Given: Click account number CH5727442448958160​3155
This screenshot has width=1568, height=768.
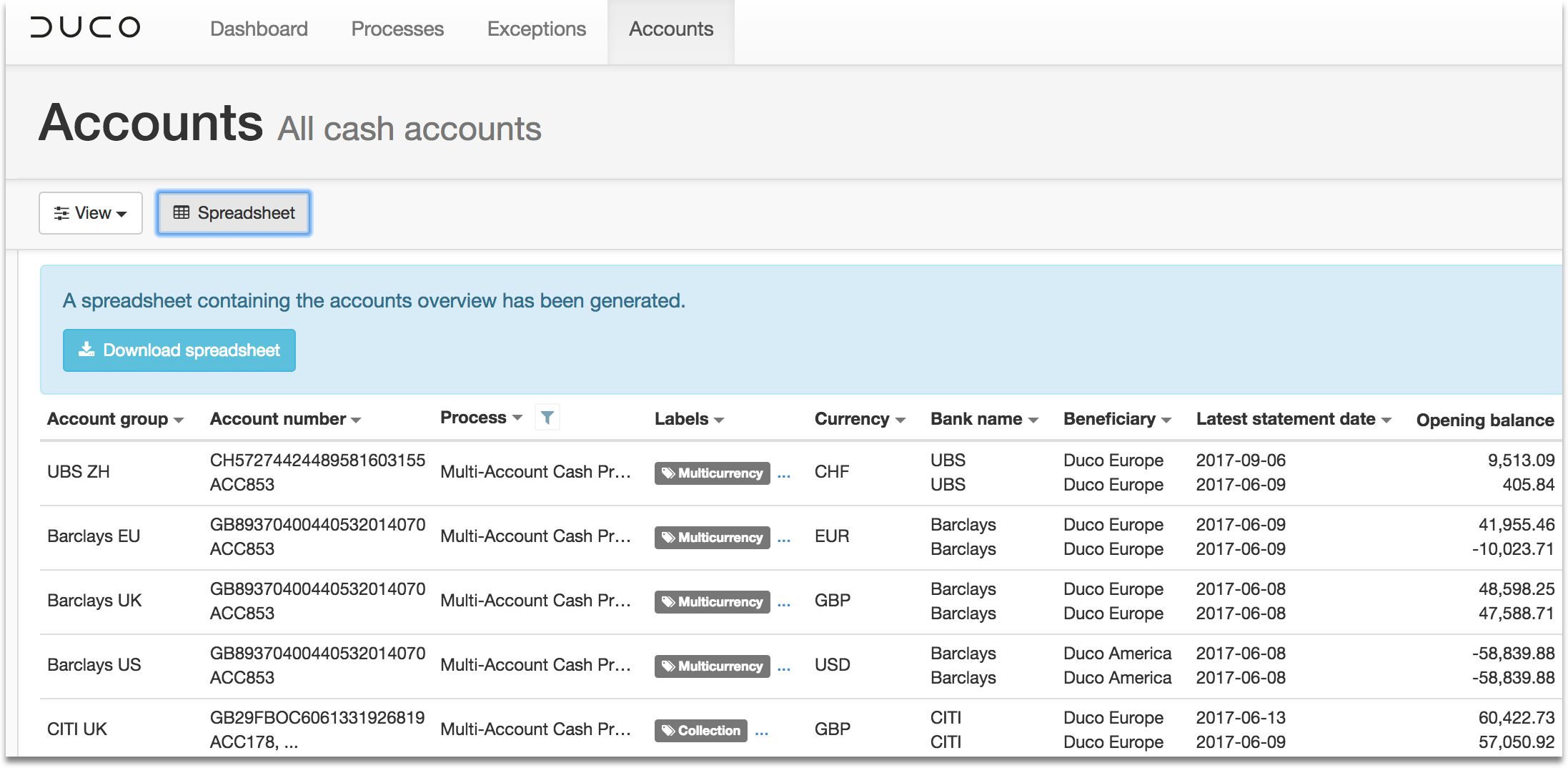Looking at the screenshot, I should (317, 461).
